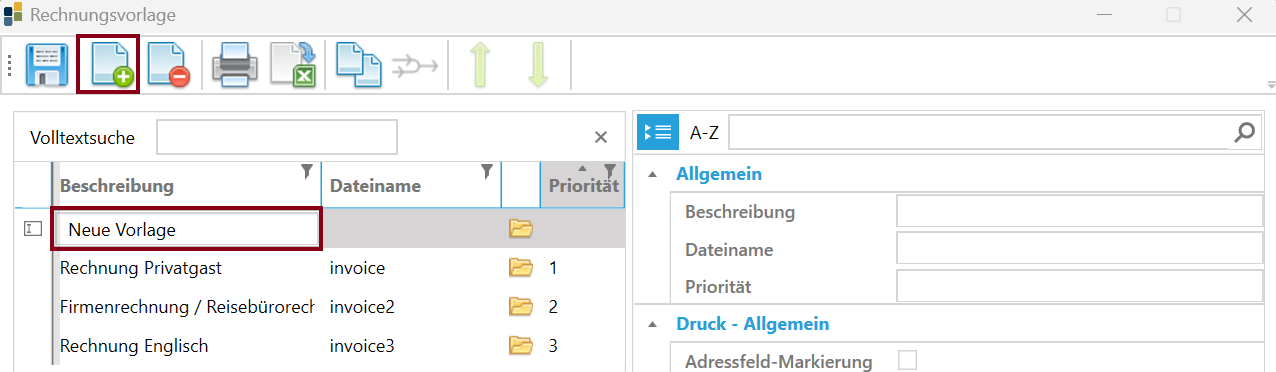Image resolution: width=1276 pixels, height=372 pixels.
Task: Collapse the Druck - Allgemein section
Action: tap(653, 324)
